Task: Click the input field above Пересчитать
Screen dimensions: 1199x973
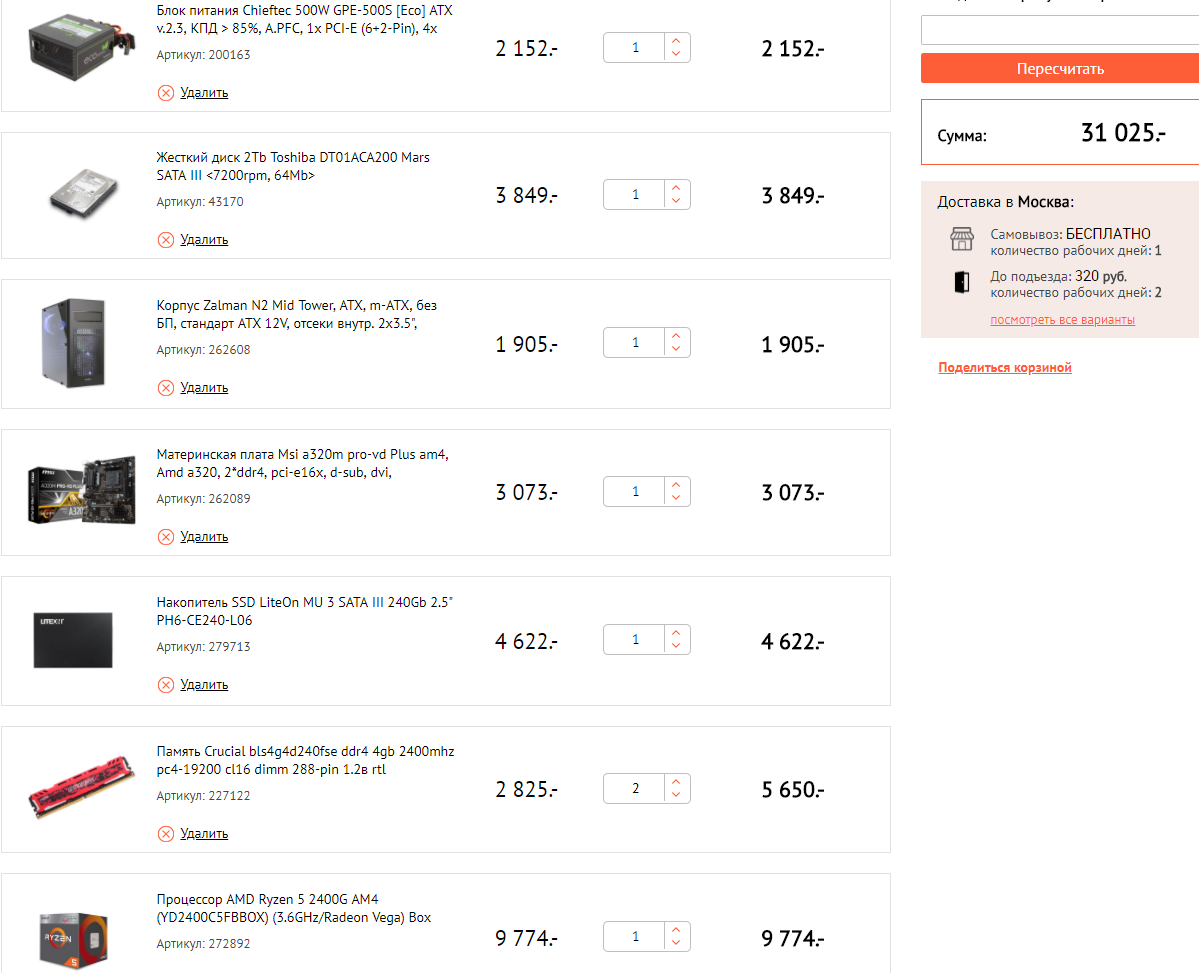Action: (1059, 30)
